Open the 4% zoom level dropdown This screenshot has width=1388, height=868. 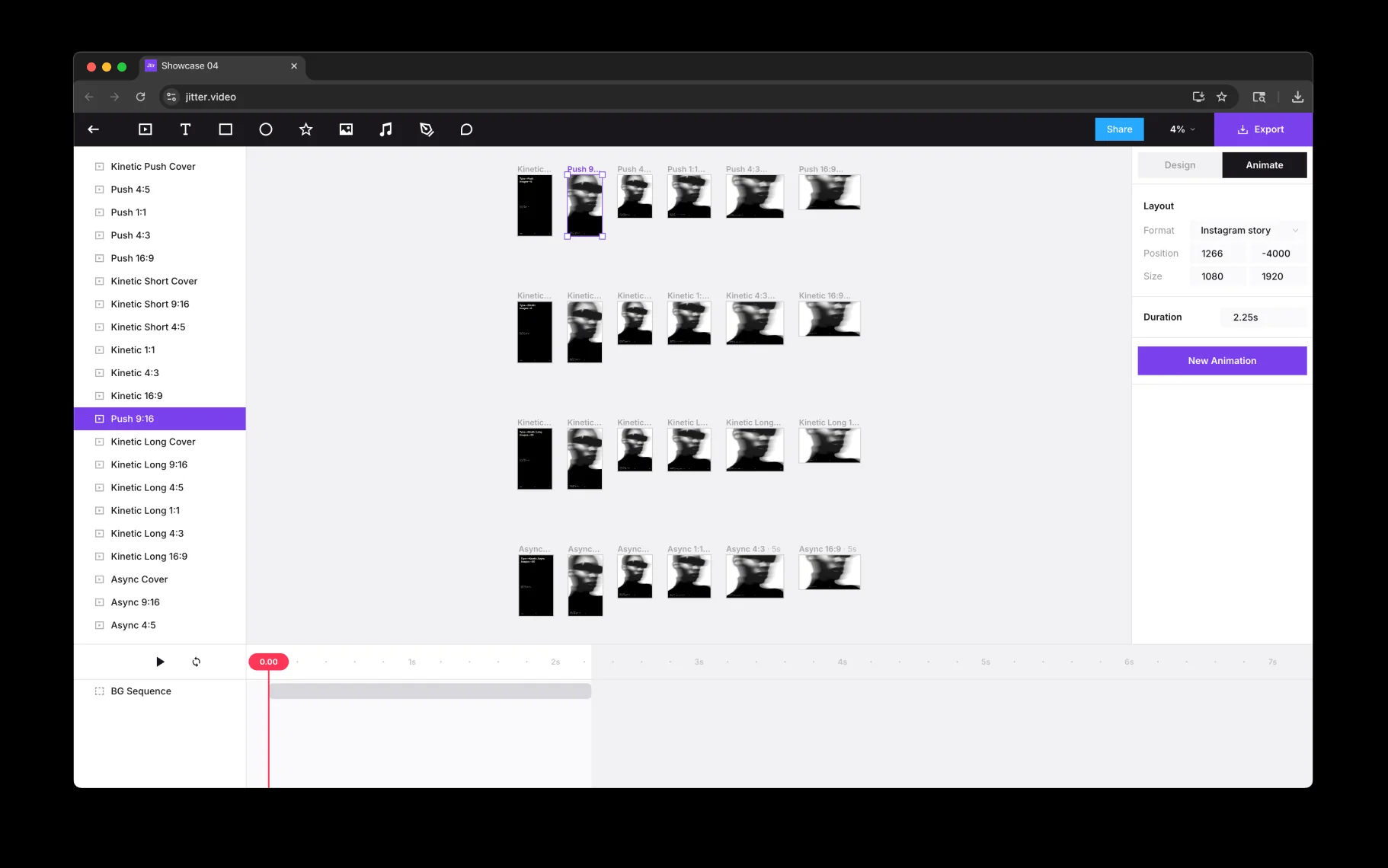click(1182, 129)
